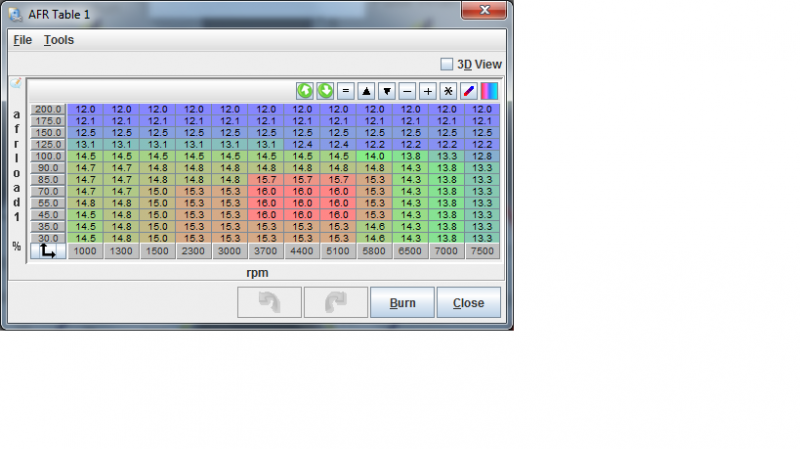Select the 5800 rpm axis header
Screen dimensions: 800x449
[374, 251]
